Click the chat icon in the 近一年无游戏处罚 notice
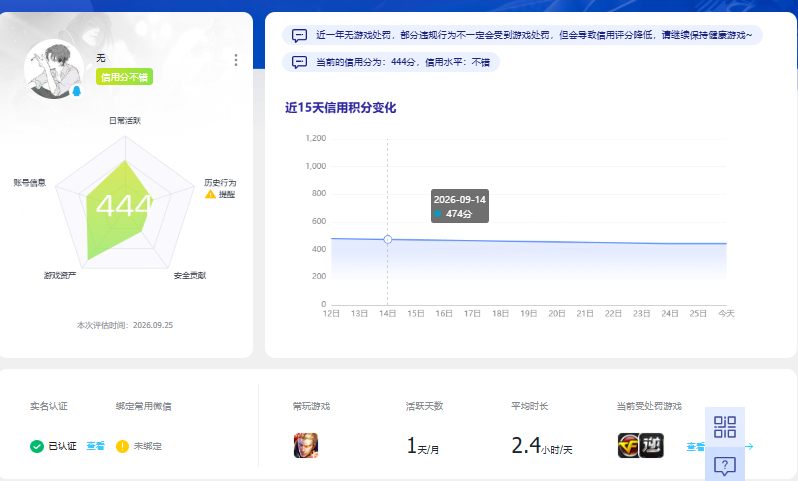Viewport: 798px width, 481px height. pyautogui.click(x=299, y=35)
